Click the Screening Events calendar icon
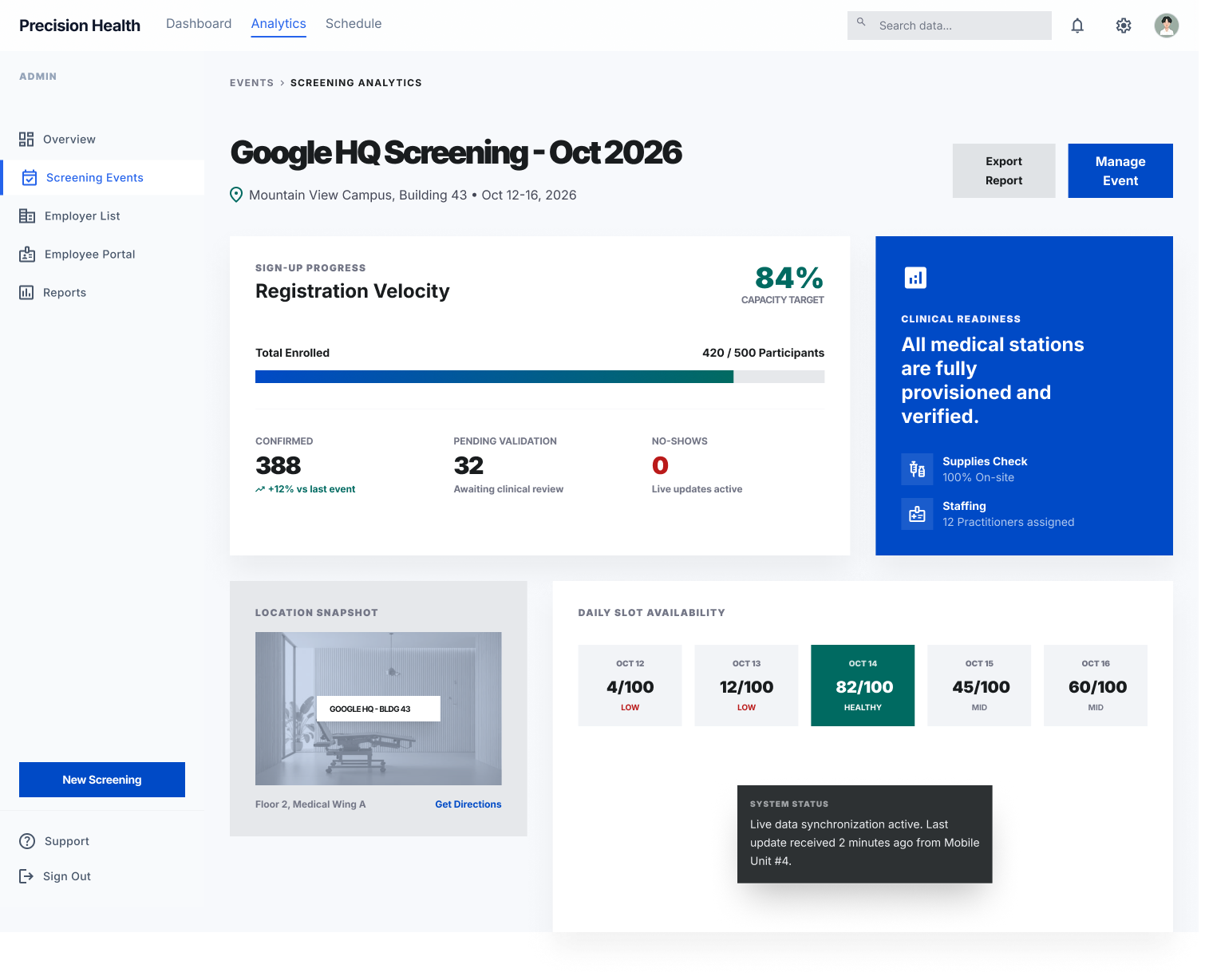Image resolution: width=1205 pixels, height=980 pixels. coord(30,178)
